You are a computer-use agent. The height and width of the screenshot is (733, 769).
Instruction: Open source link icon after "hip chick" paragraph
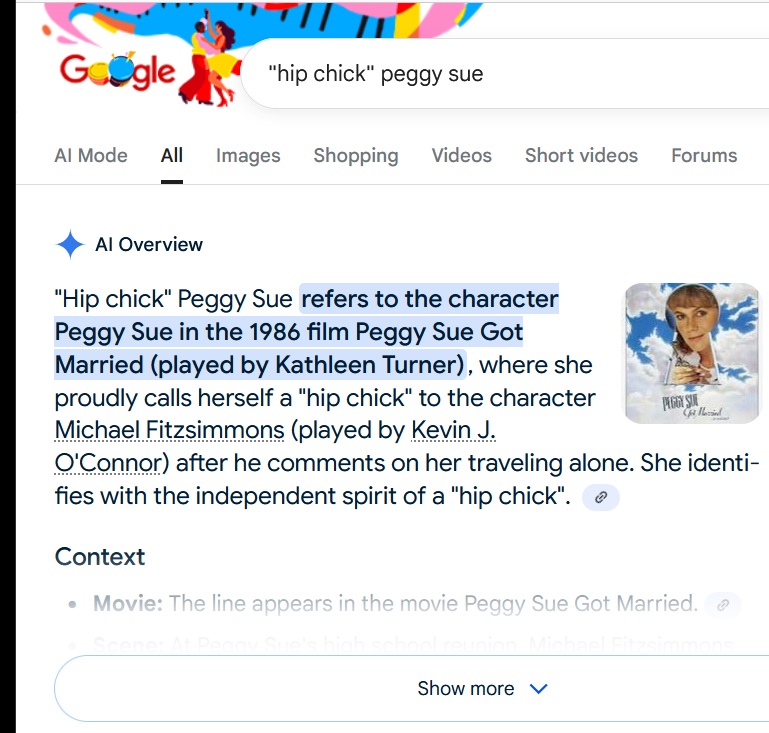pos(600,496)
